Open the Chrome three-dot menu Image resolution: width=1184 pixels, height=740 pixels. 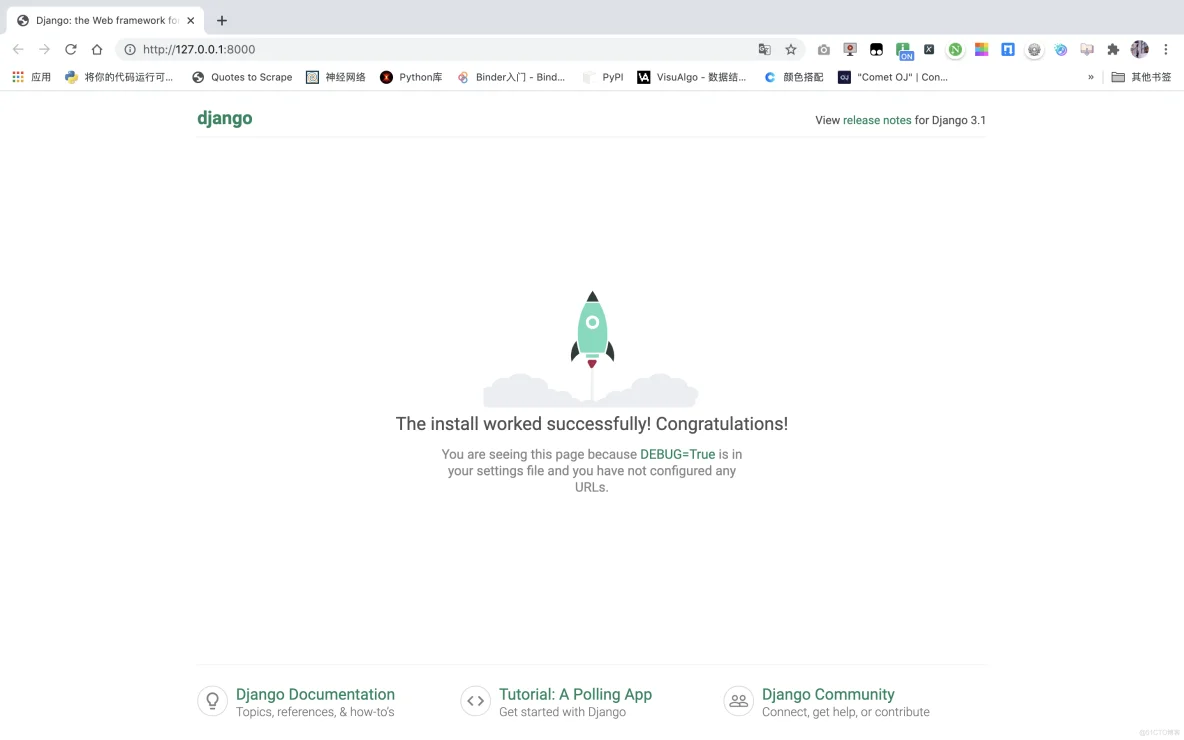pyautogui.click(x=1166, y=49)
